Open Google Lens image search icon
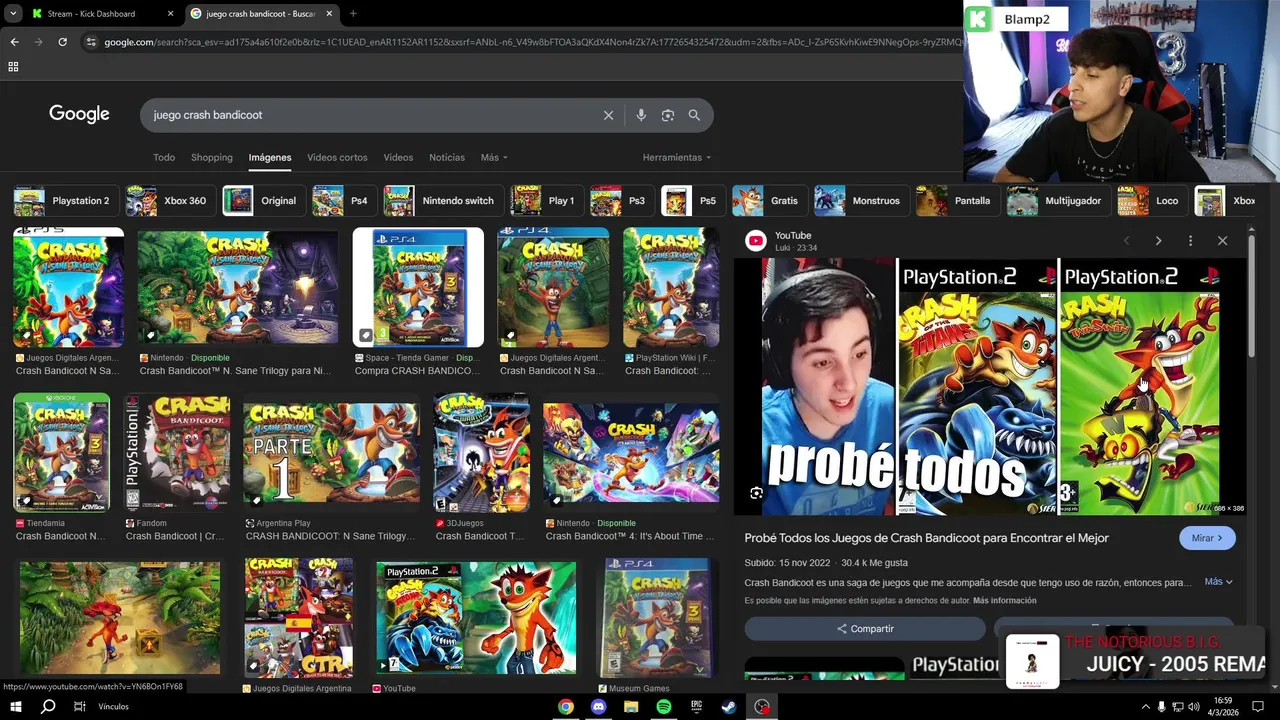 coord(668,115)
